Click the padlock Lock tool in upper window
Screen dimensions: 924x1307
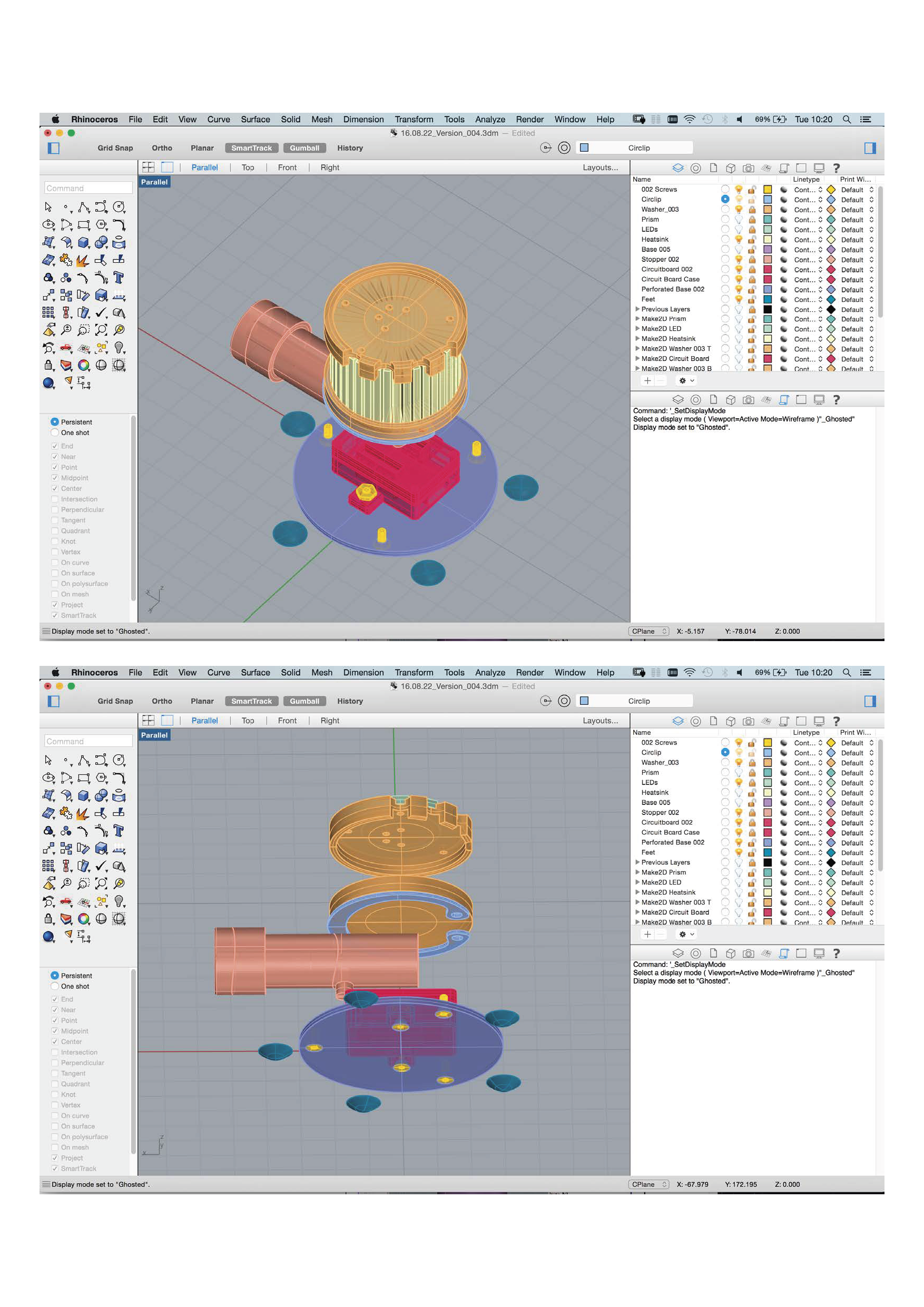point(48,365)
